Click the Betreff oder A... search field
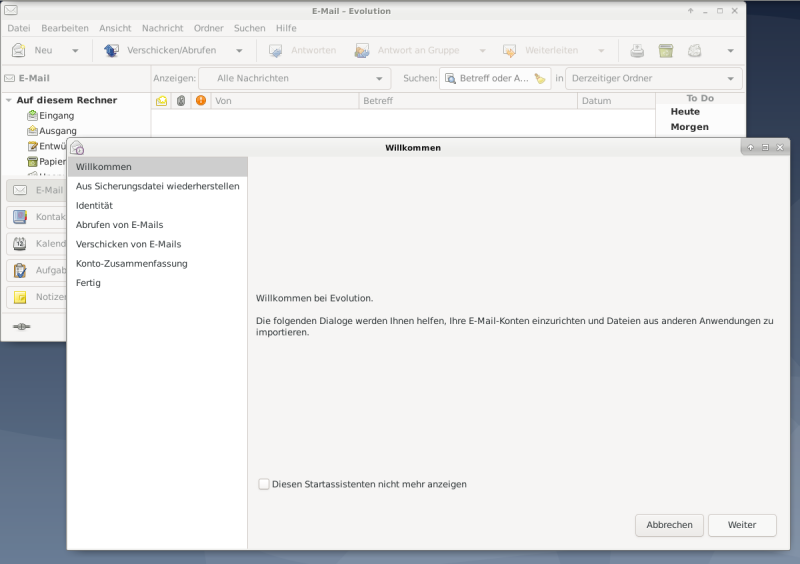 [x=494, y=78]
